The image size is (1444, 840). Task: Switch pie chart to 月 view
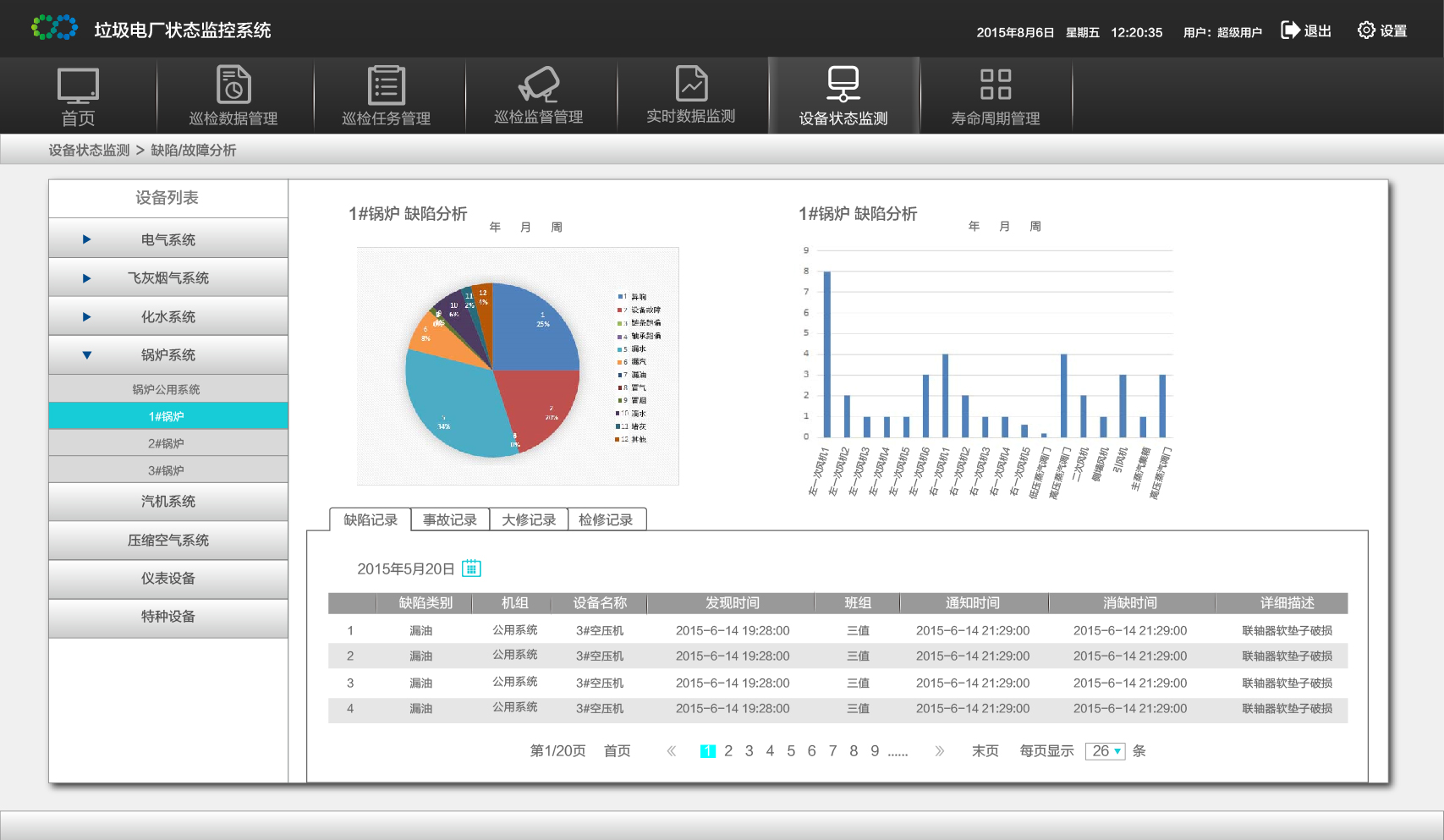525,227
